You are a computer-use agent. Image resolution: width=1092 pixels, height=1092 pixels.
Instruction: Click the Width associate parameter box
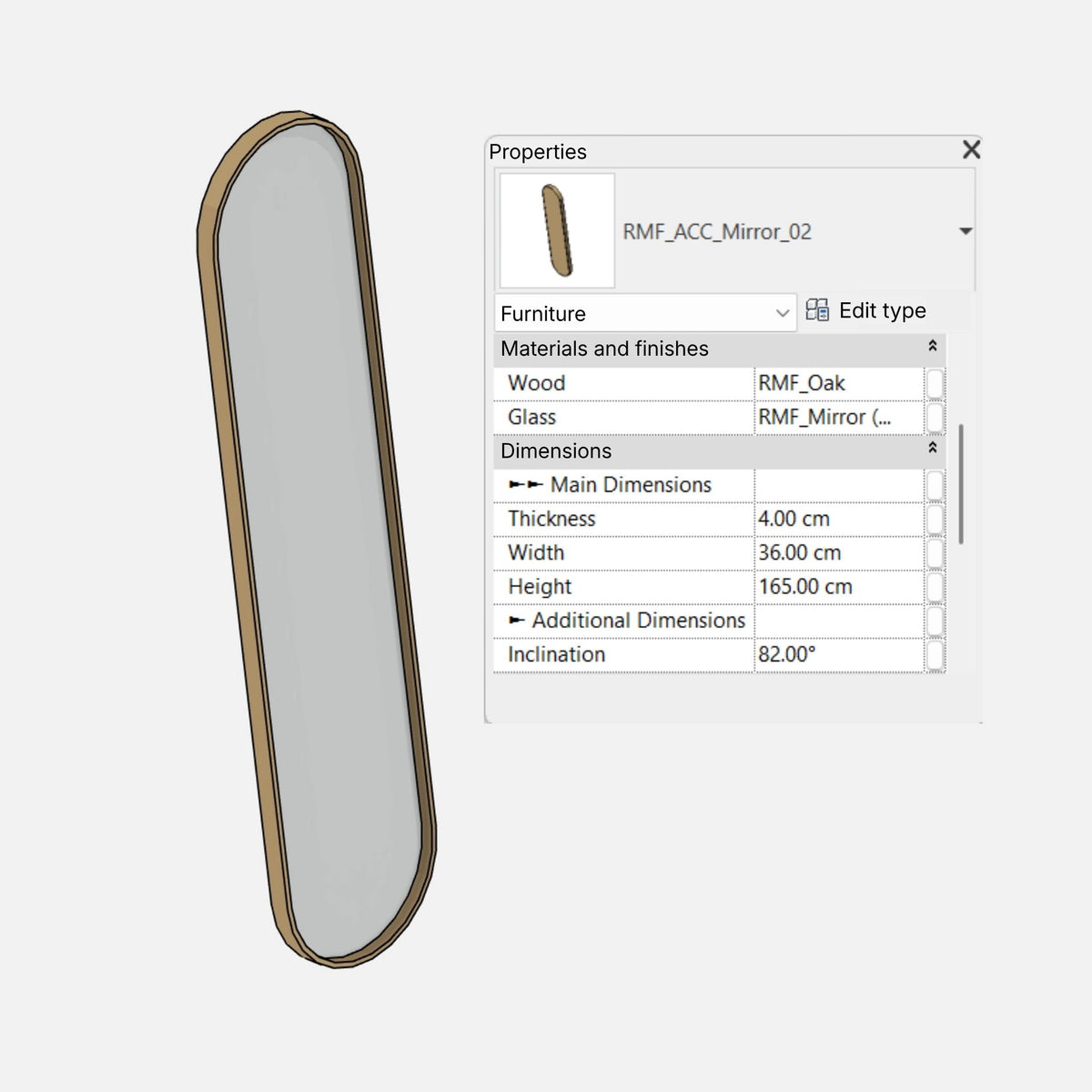[x=935, y=553]
